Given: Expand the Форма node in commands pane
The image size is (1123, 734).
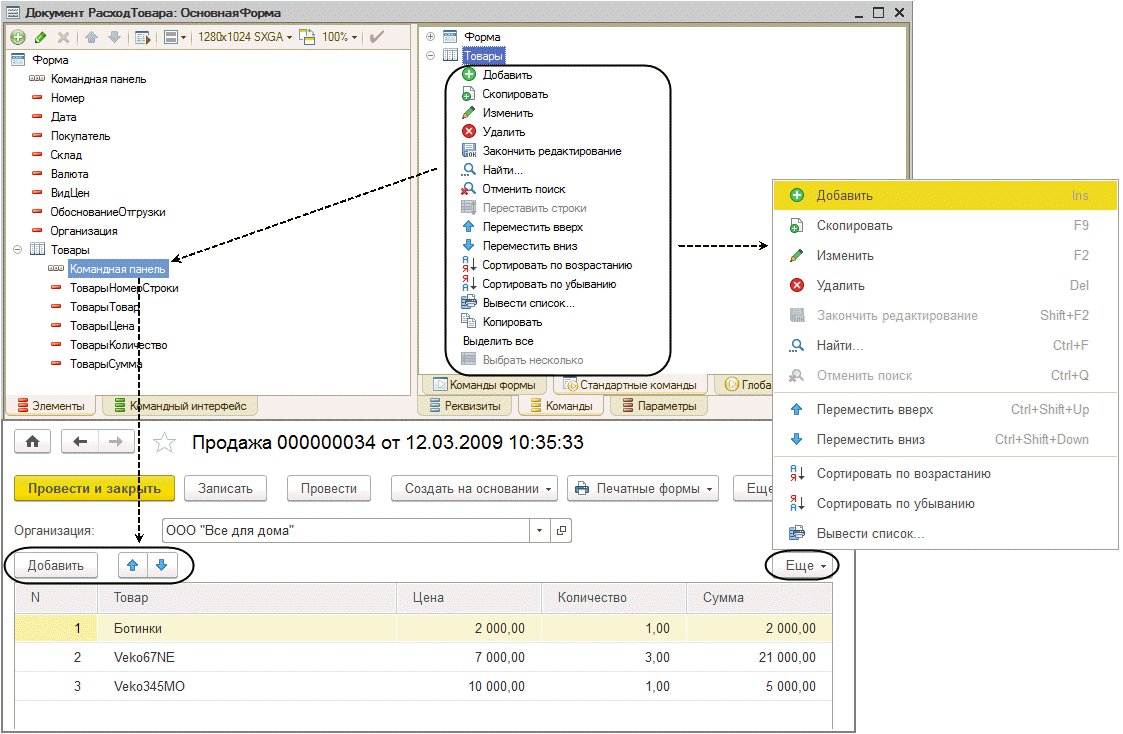Looking at the screenshot, I should point(430,37).
